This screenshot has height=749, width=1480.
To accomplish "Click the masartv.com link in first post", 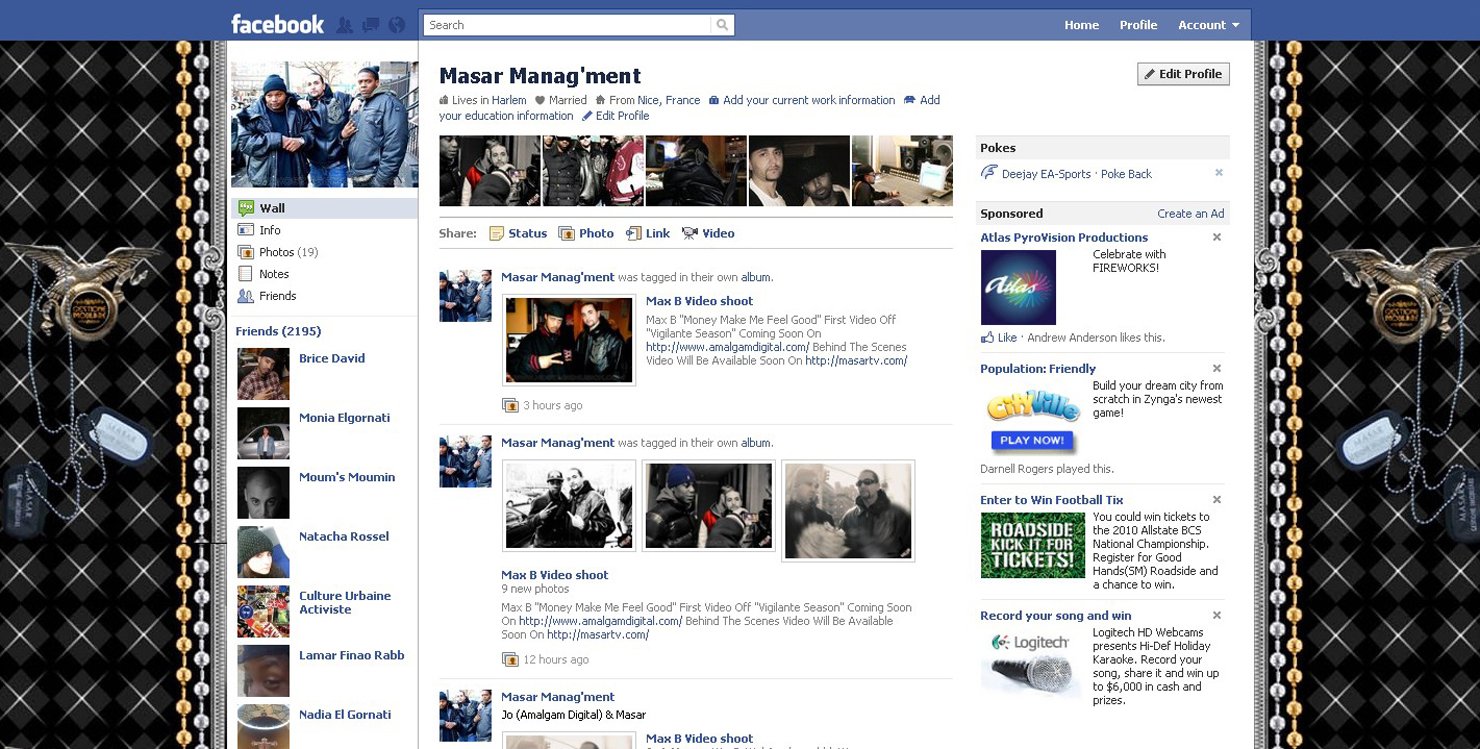I will tap(856, 361).
